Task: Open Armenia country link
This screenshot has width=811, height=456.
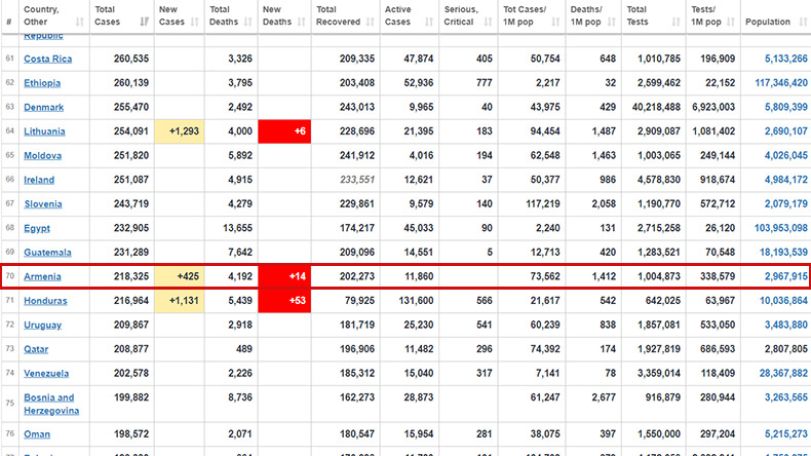Action: (x=42, y=277)
